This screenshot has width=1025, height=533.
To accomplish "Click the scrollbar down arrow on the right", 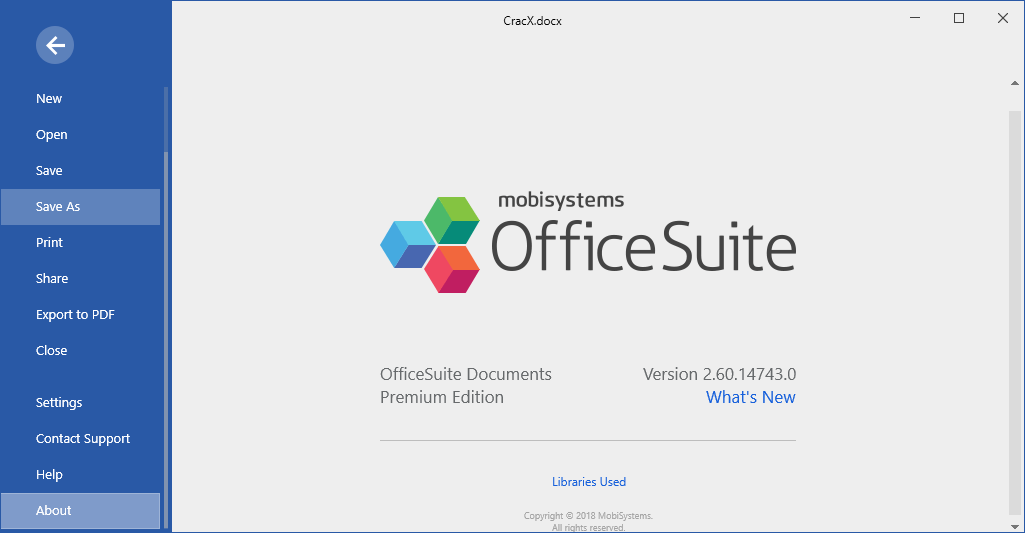I will [x=1015, y=526].
